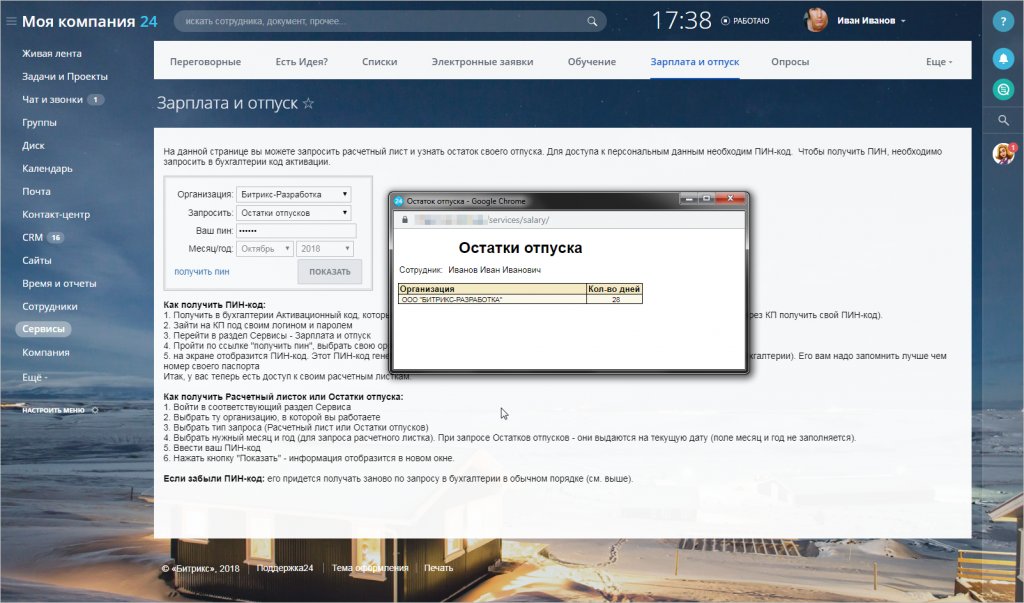Viewport: 1024px width, 603px height.
Task: Click the ООО "БИТРИКС-РАЗРАБОТКА" table cell
Action: (492, 300)
